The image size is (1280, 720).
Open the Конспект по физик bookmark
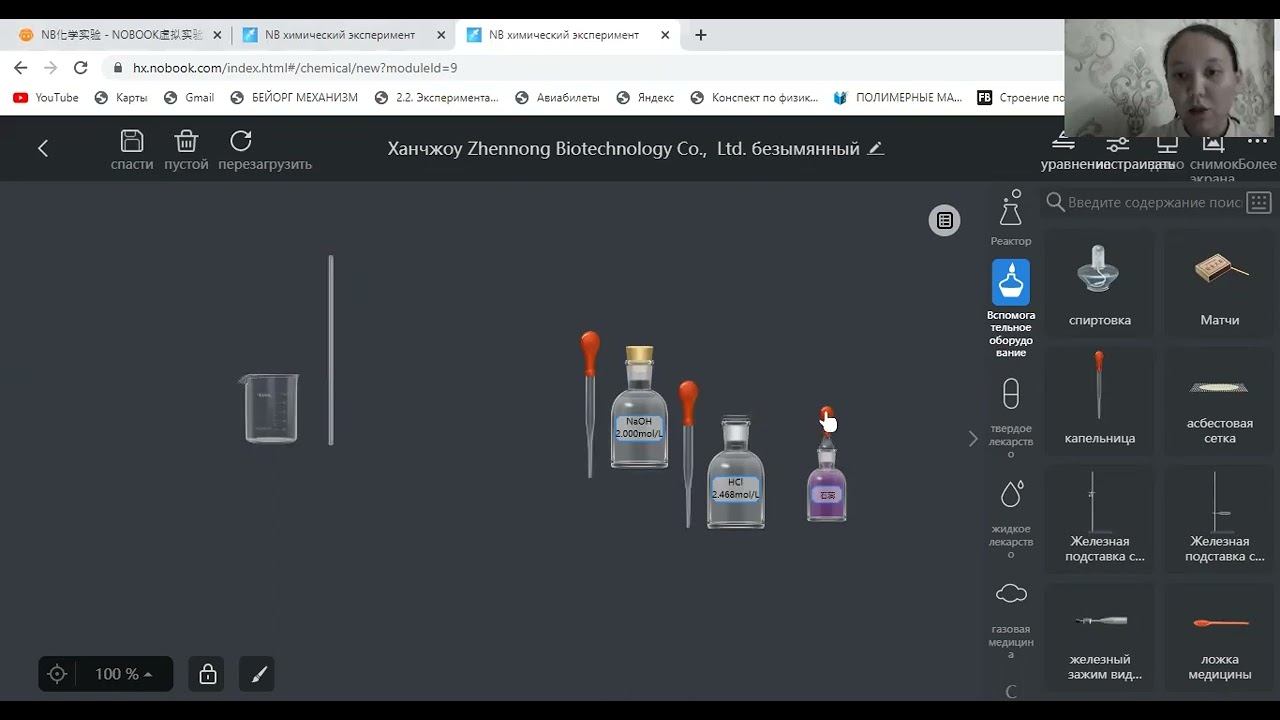(x=754, y=97)
